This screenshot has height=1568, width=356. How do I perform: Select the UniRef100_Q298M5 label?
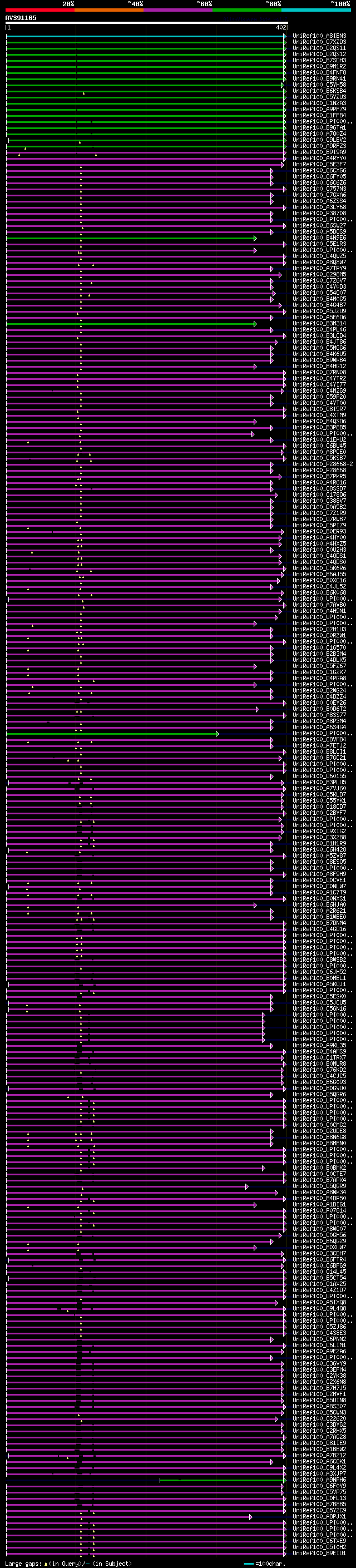(319, 275)
